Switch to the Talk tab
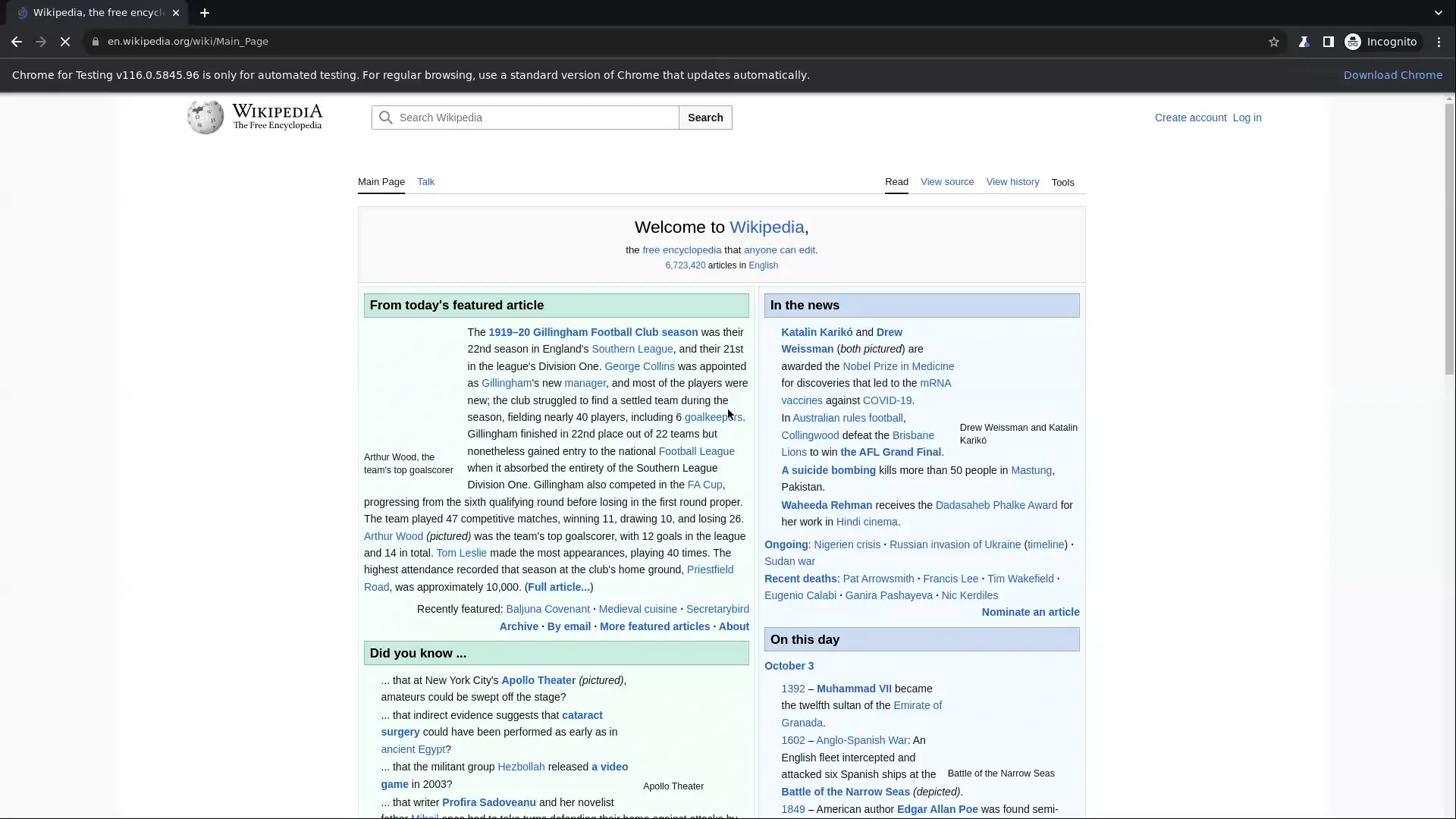 (x=425, y=182)
